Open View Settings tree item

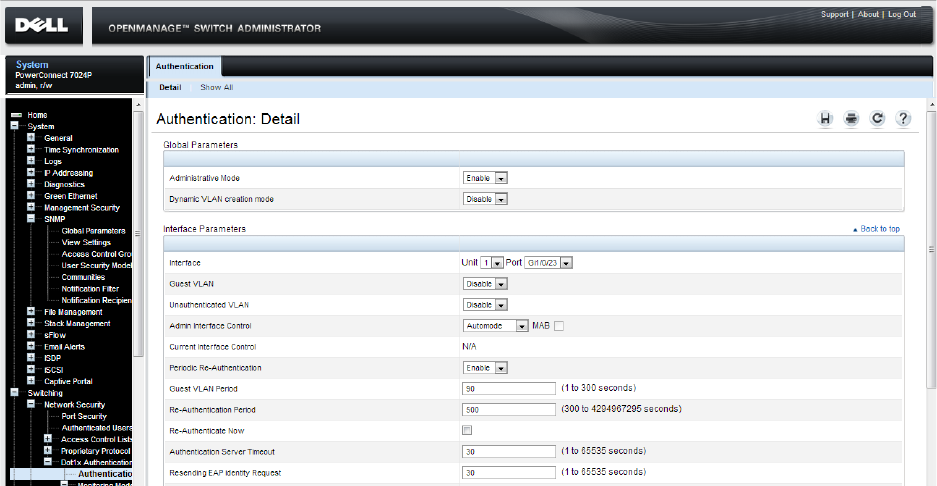tap(86, 242)
